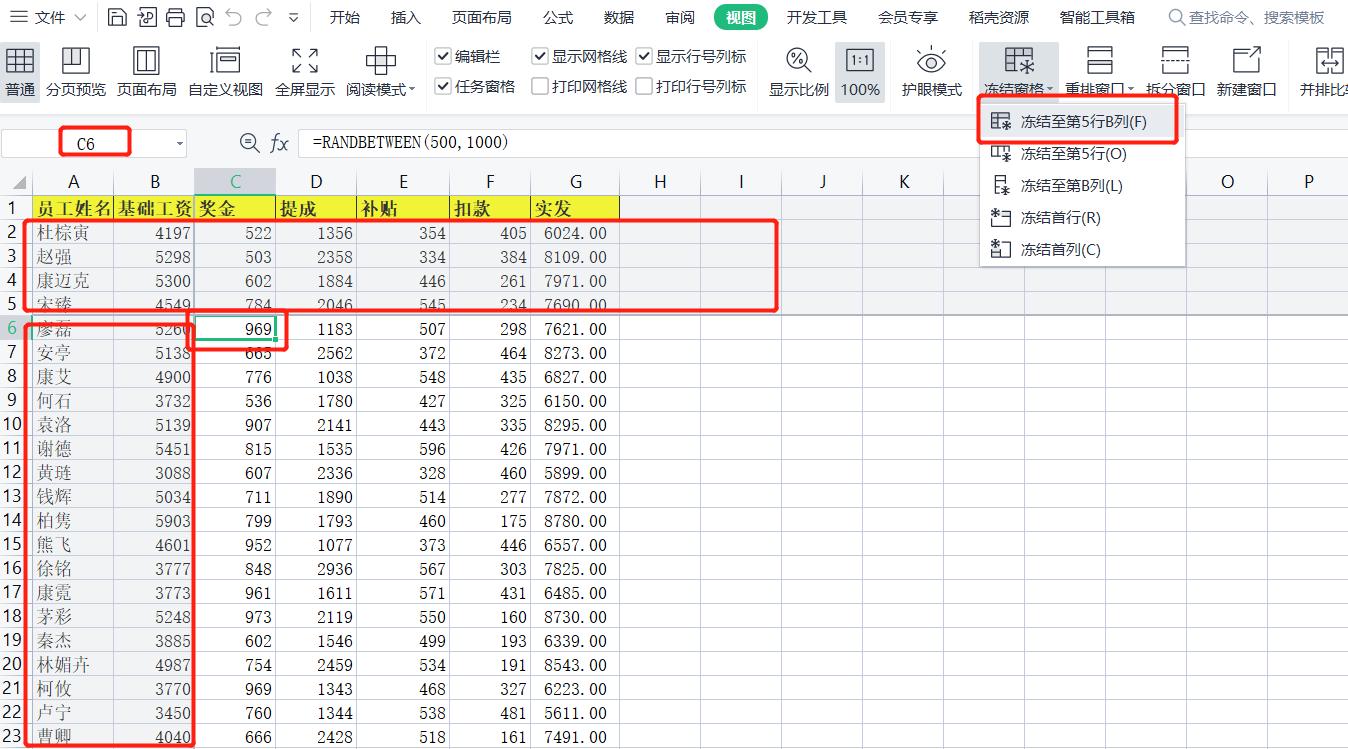
Task: Switch to the 开始 ribbon tab
Action: (344, 16)
